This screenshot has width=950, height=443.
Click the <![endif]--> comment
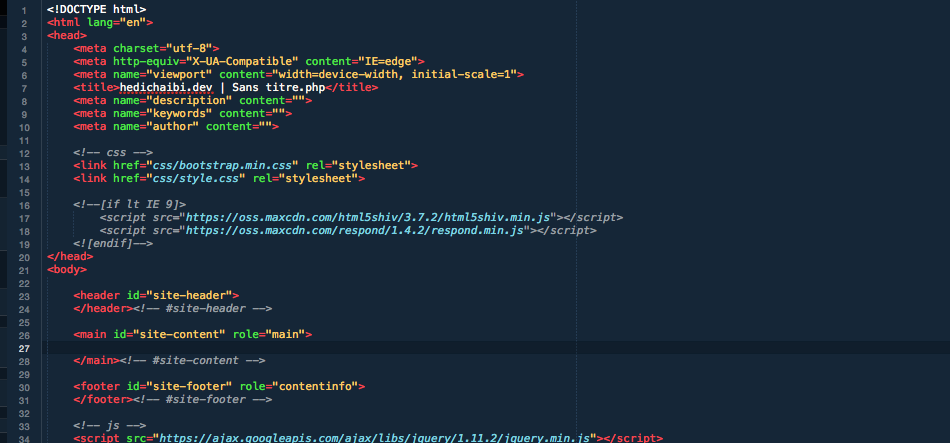point(113,244)
